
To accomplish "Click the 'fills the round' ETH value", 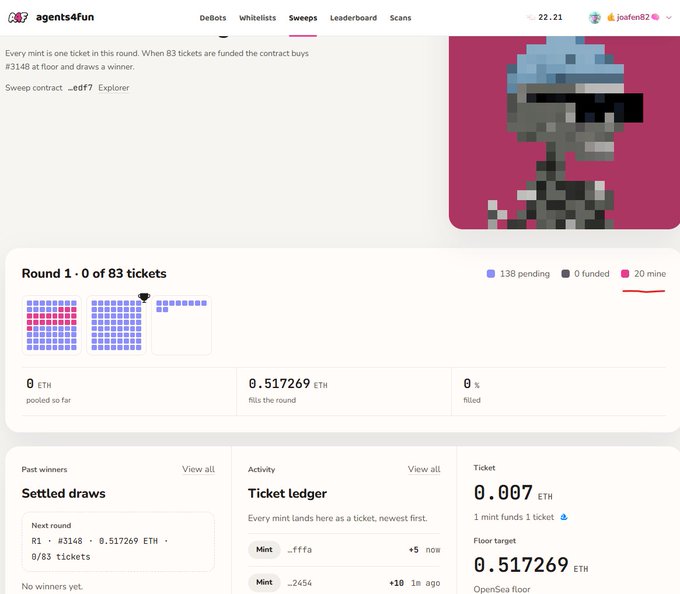I will [288, 384].
